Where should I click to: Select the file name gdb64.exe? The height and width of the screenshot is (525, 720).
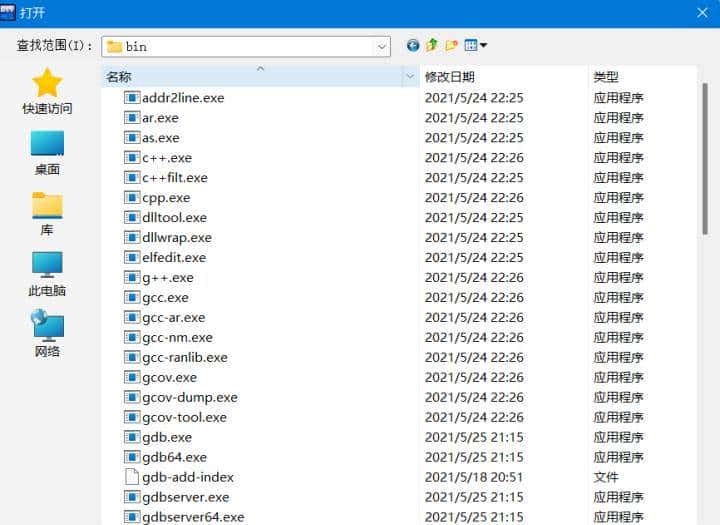click(x=174, y=457)
